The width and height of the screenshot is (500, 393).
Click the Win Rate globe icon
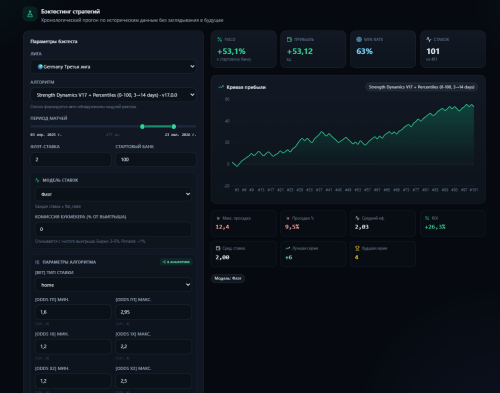pyautogui.click(x=359, y=39)
